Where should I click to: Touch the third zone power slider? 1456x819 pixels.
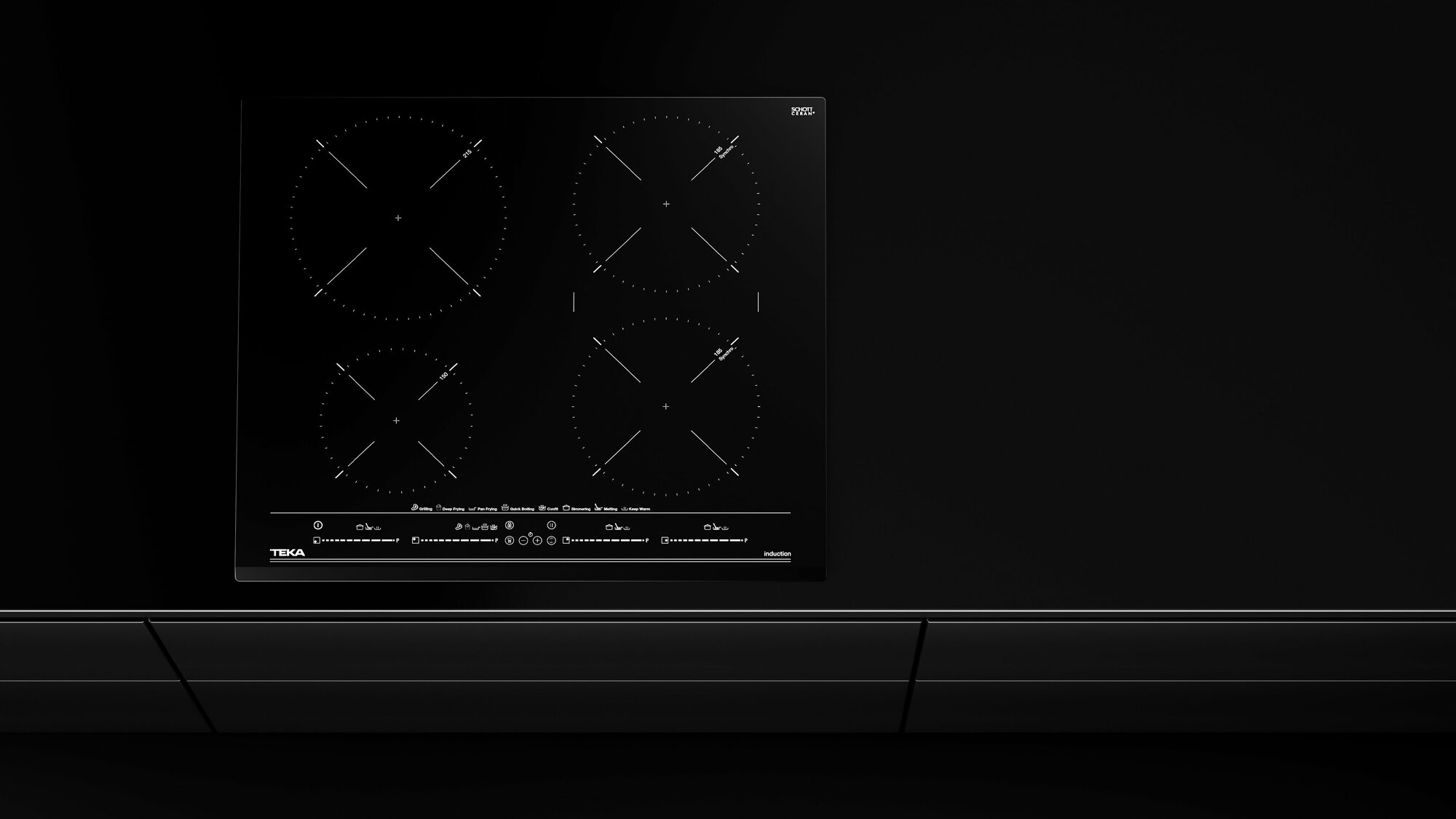pyautogui.click(x=608, y=540)
